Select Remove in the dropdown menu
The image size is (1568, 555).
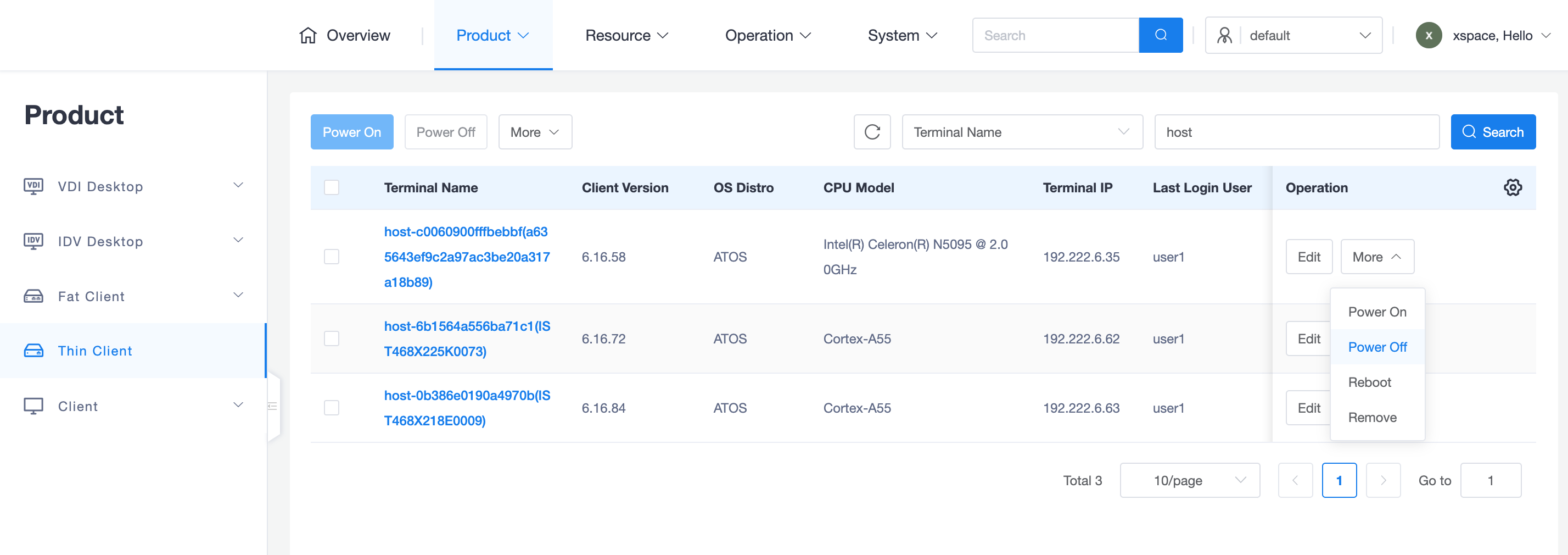pyautogui.click(x=1372, y=418)
